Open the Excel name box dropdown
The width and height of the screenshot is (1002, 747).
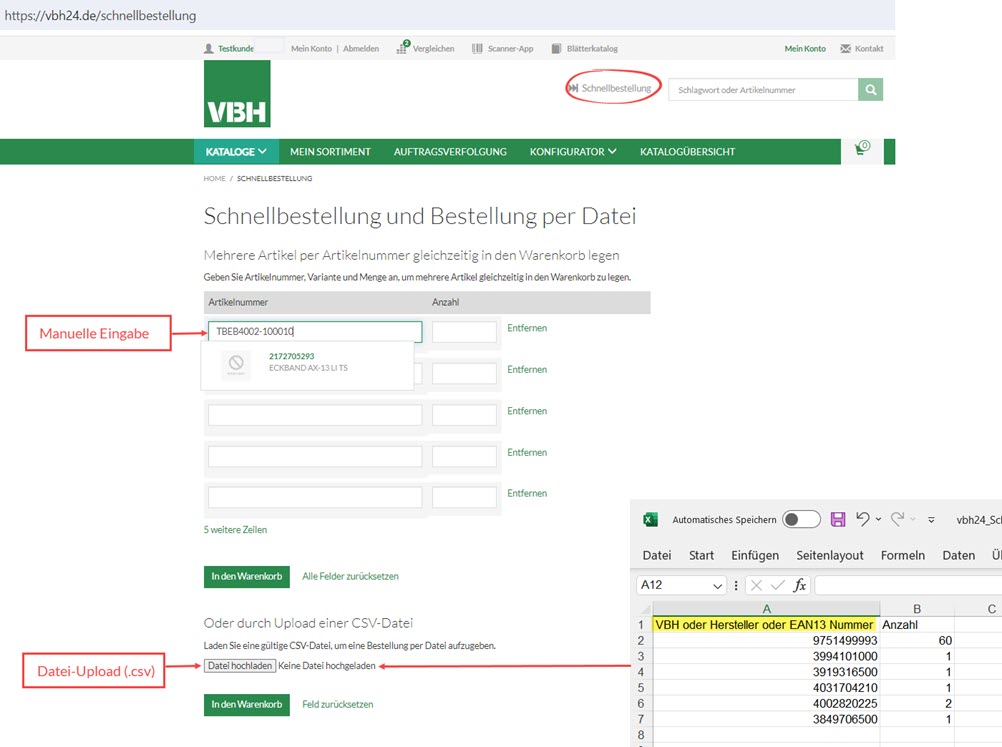coord(718,586)
